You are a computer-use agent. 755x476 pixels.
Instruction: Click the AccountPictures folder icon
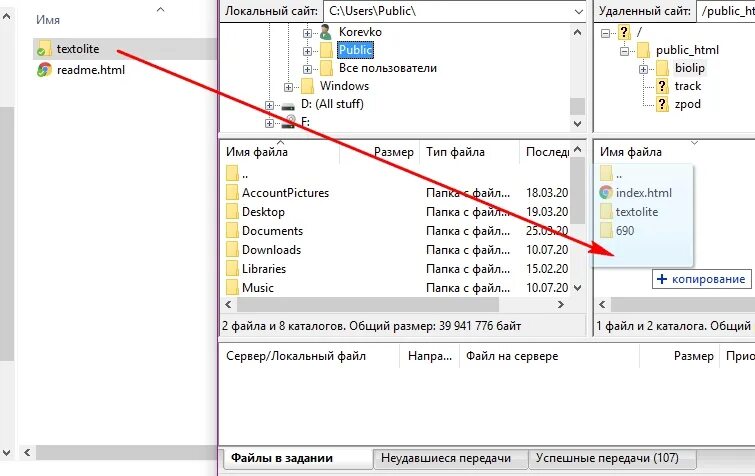coord(232,193)
